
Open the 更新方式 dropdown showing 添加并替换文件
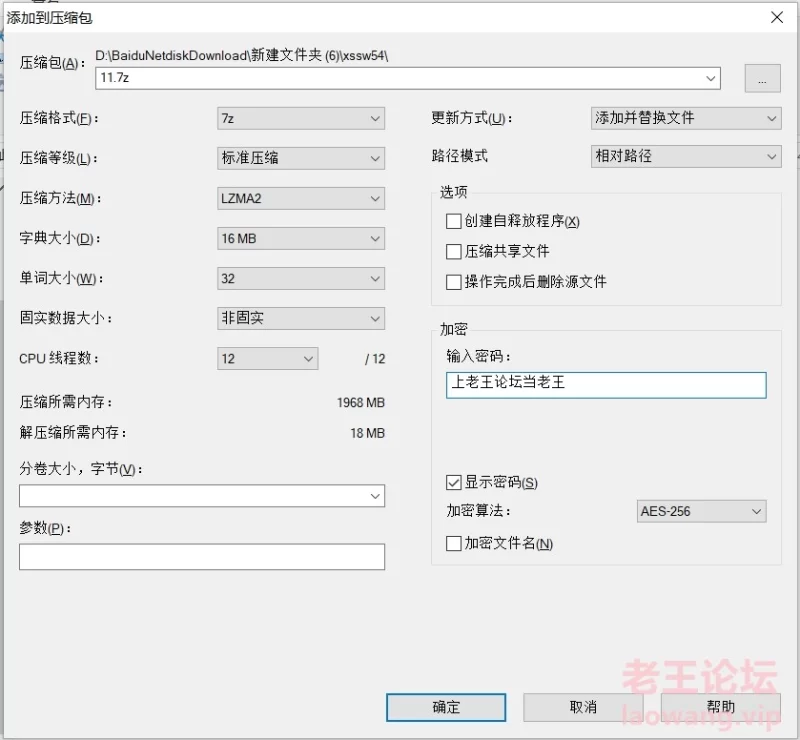[x=686, y=118]
